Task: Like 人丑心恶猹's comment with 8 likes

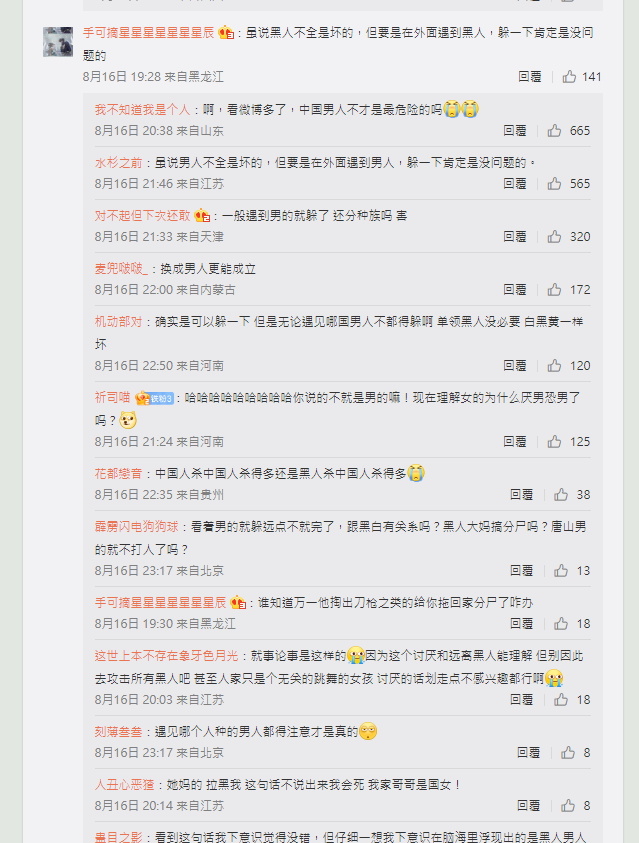Action: [x=568, y=805]
